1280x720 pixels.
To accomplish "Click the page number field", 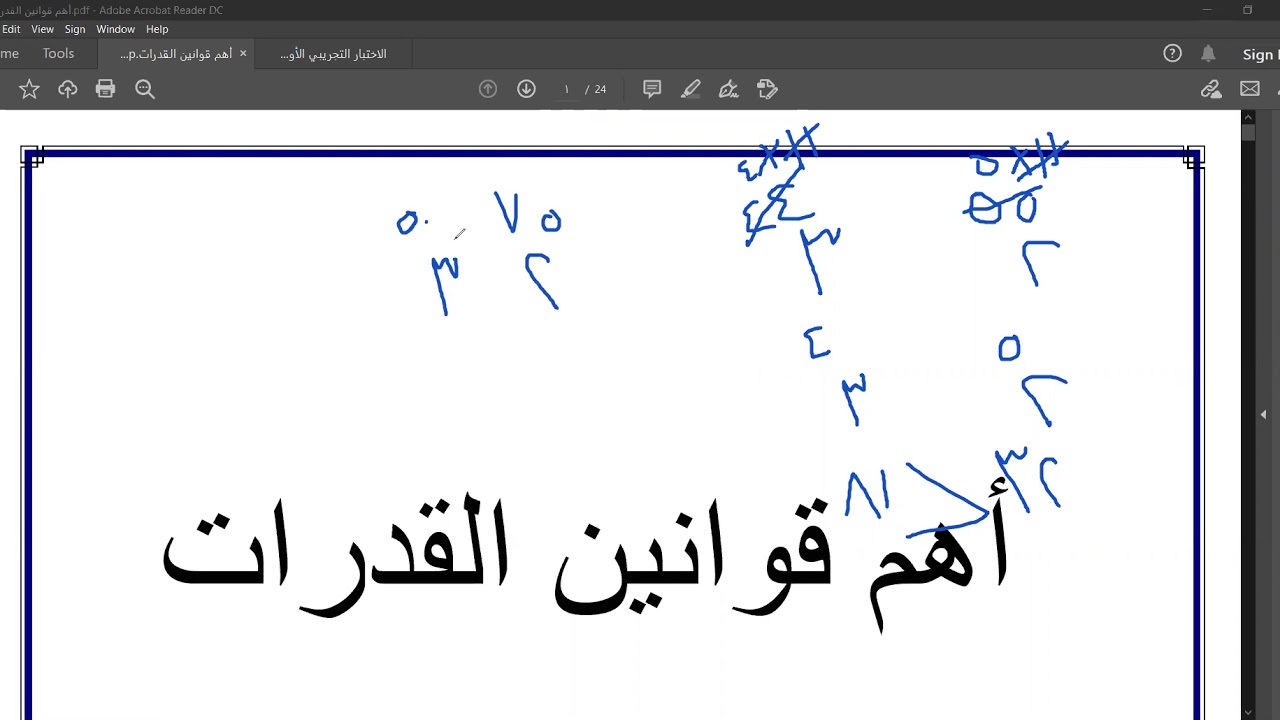I will (x=566, y=89).
